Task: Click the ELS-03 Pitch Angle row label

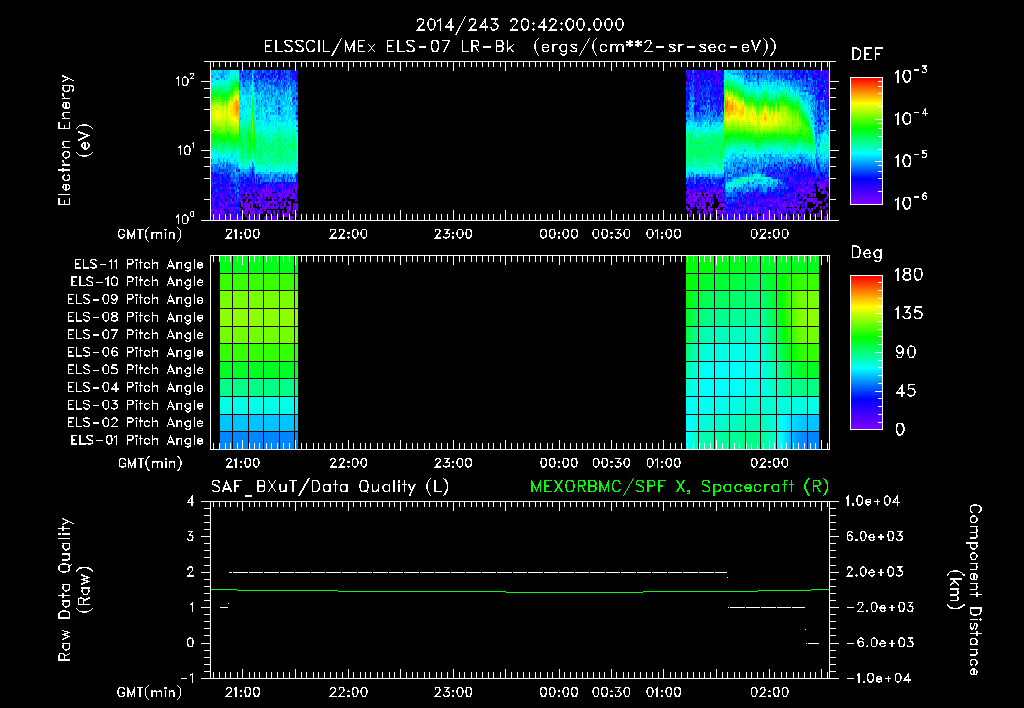Action: pos(136,406)
